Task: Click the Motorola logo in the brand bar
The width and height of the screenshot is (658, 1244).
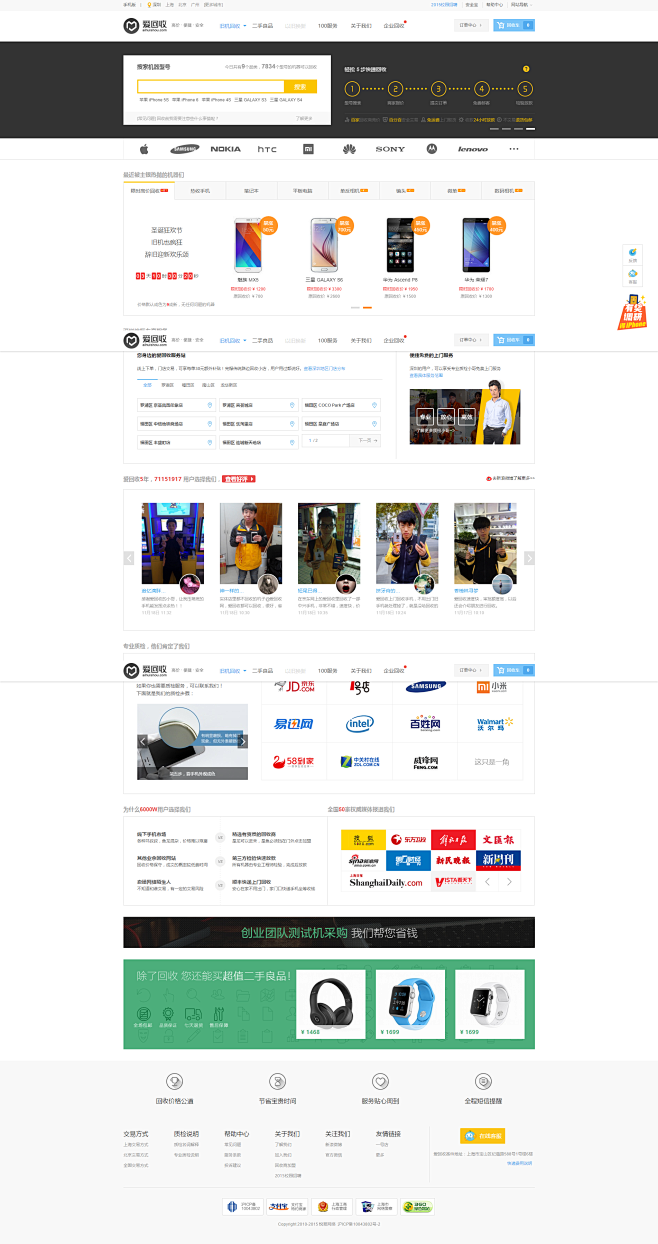Action: (432, 149)
